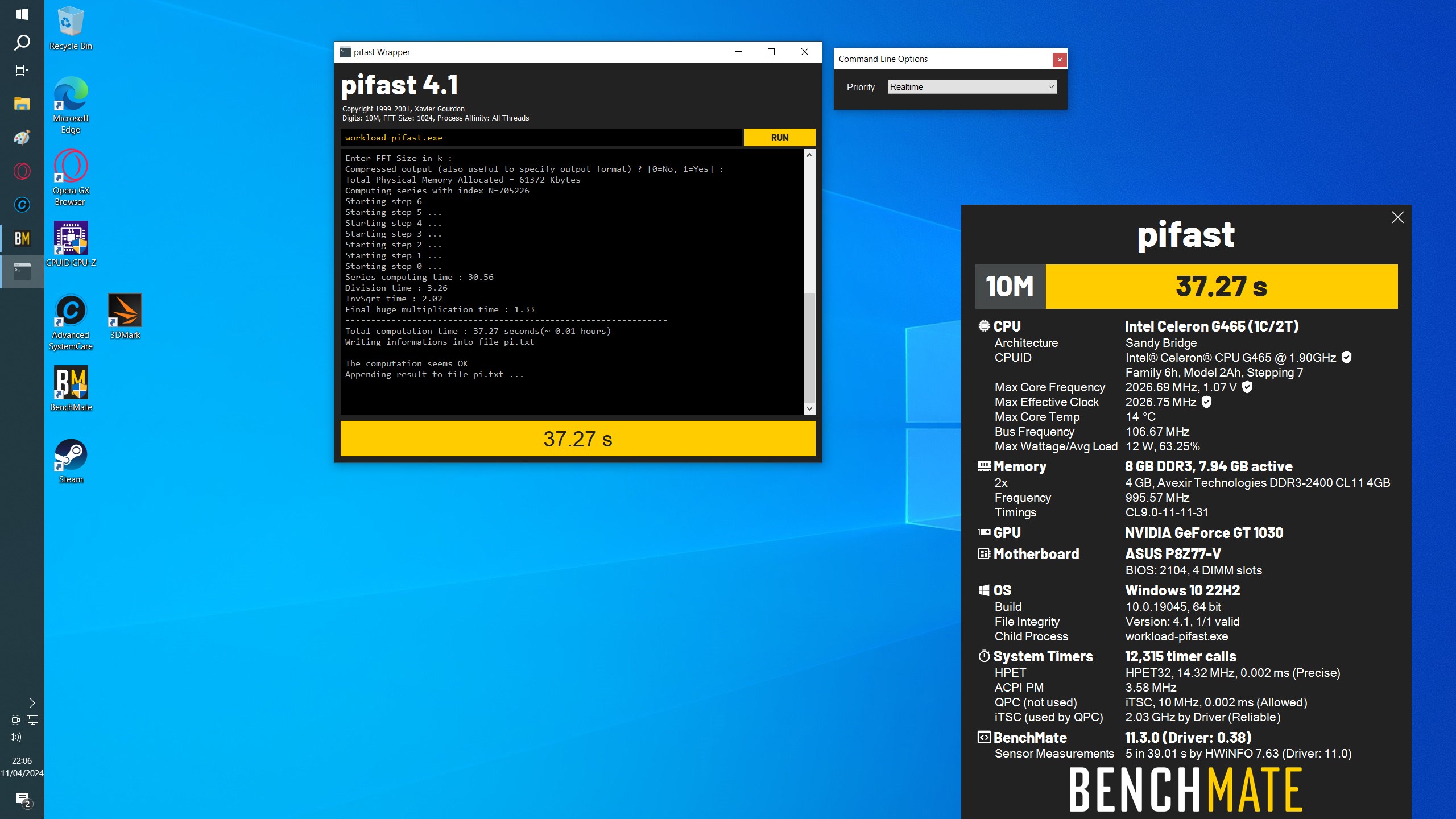
Task: Open taskbar Search magnifier
Action: 22,43
